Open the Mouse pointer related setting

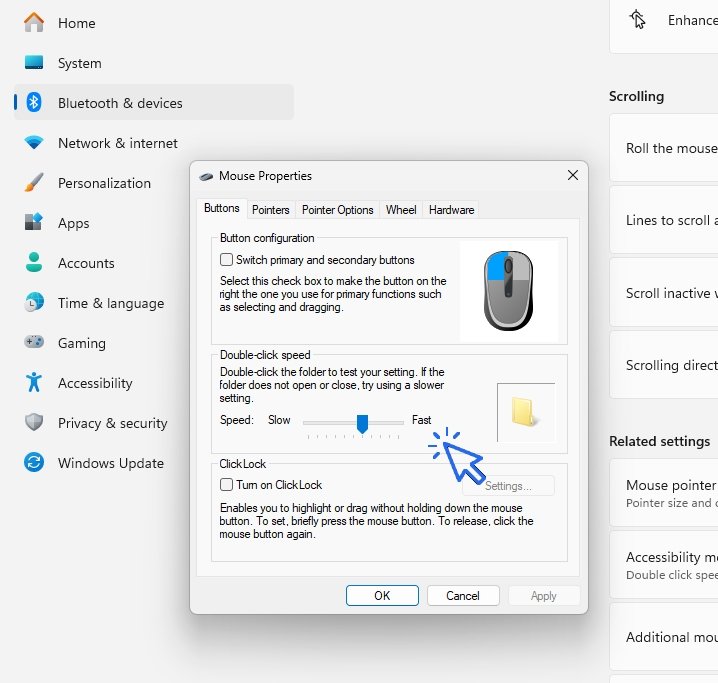click(664, 493)
